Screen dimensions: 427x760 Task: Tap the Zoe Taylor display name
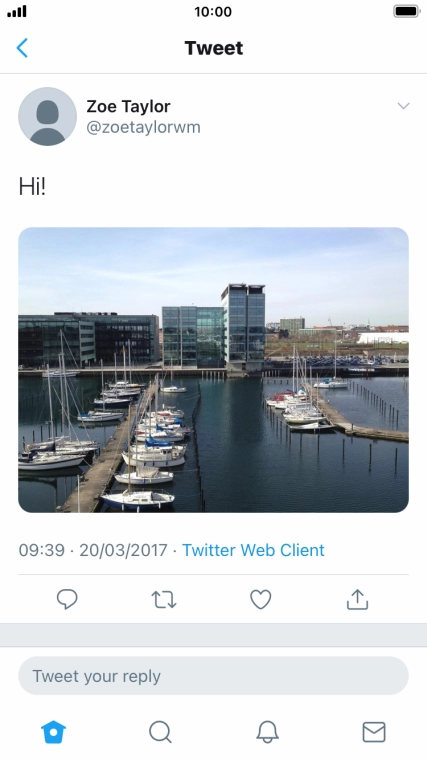(128, 106)
